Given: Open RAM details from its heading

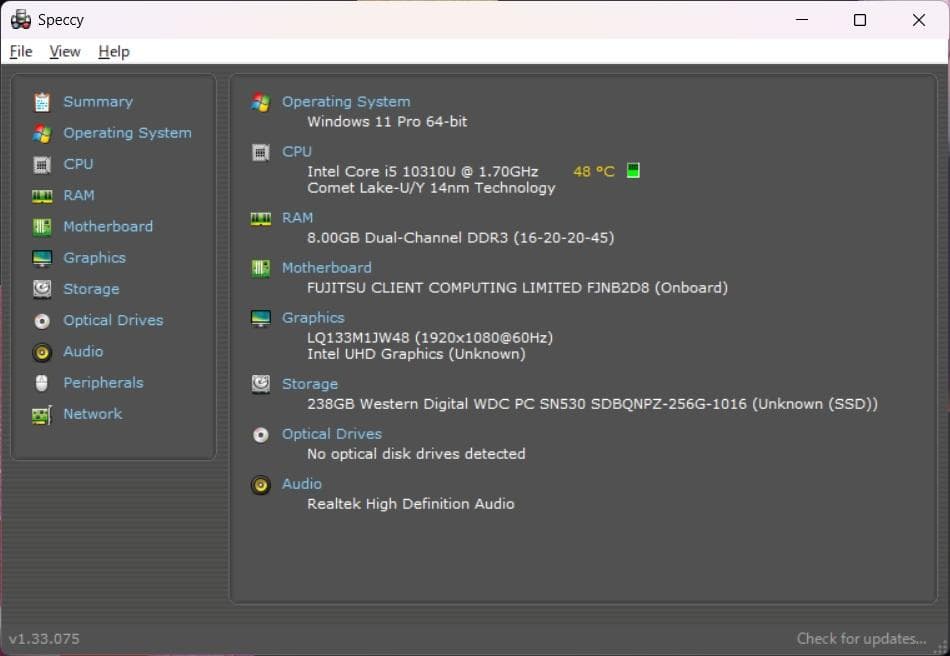Looking at the screenshot, I should coord(297,217).
